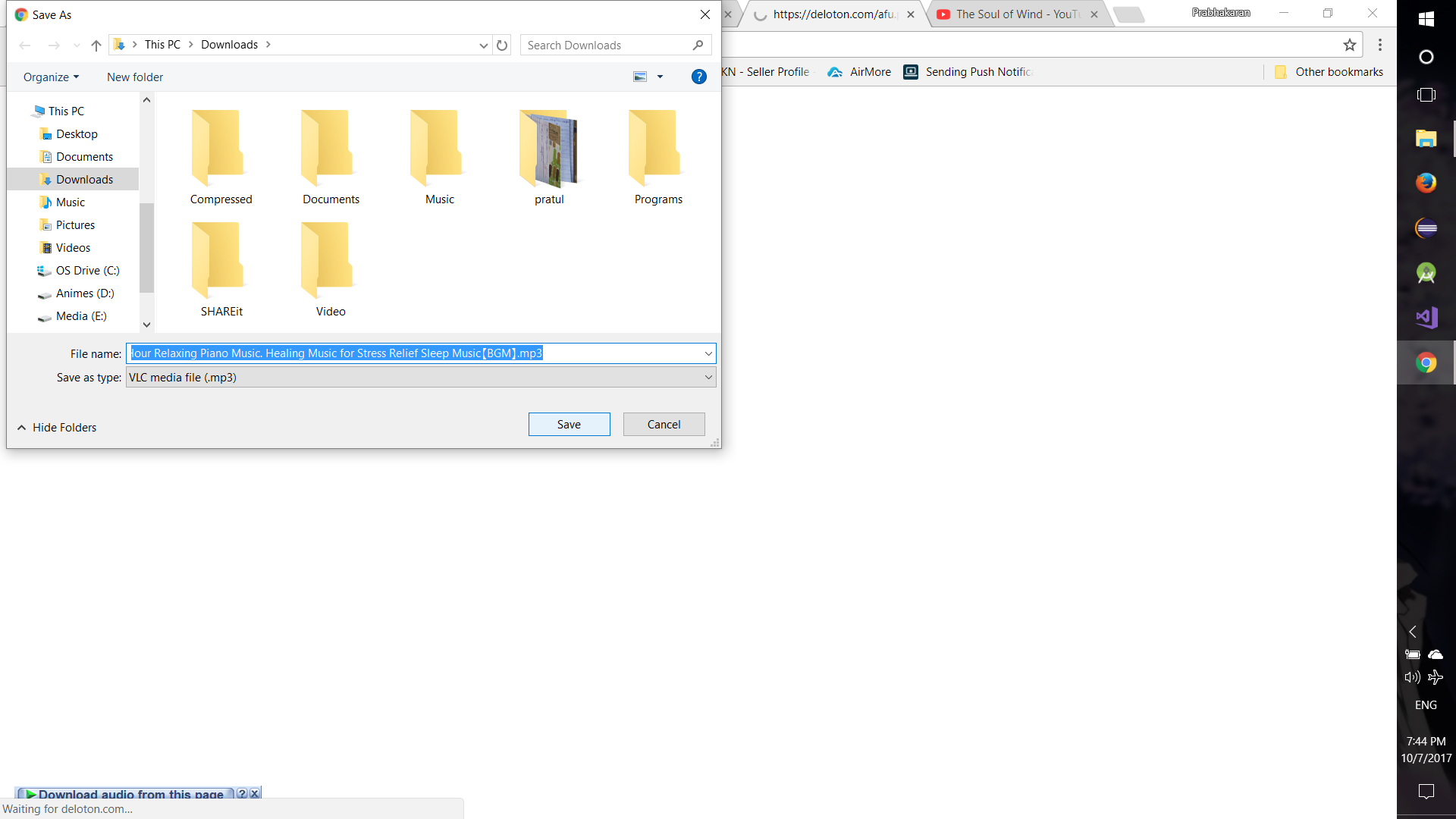
Task: Open the File name history dropdown
Action: click(708, 353)
